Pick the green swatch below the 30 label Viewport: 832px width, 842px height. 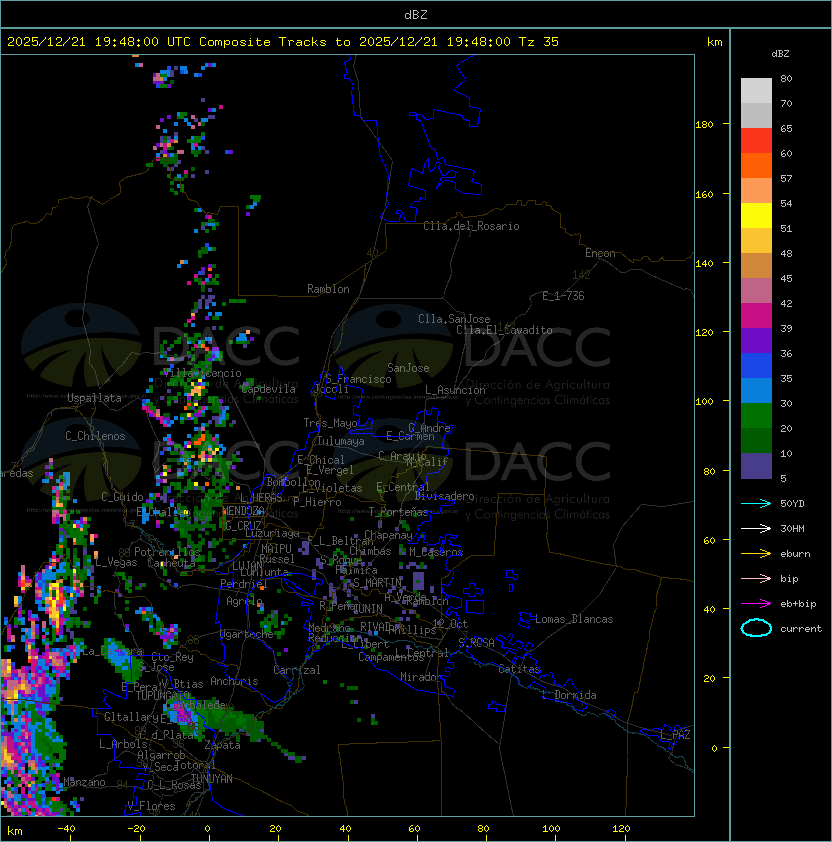[x=756, y=416]
